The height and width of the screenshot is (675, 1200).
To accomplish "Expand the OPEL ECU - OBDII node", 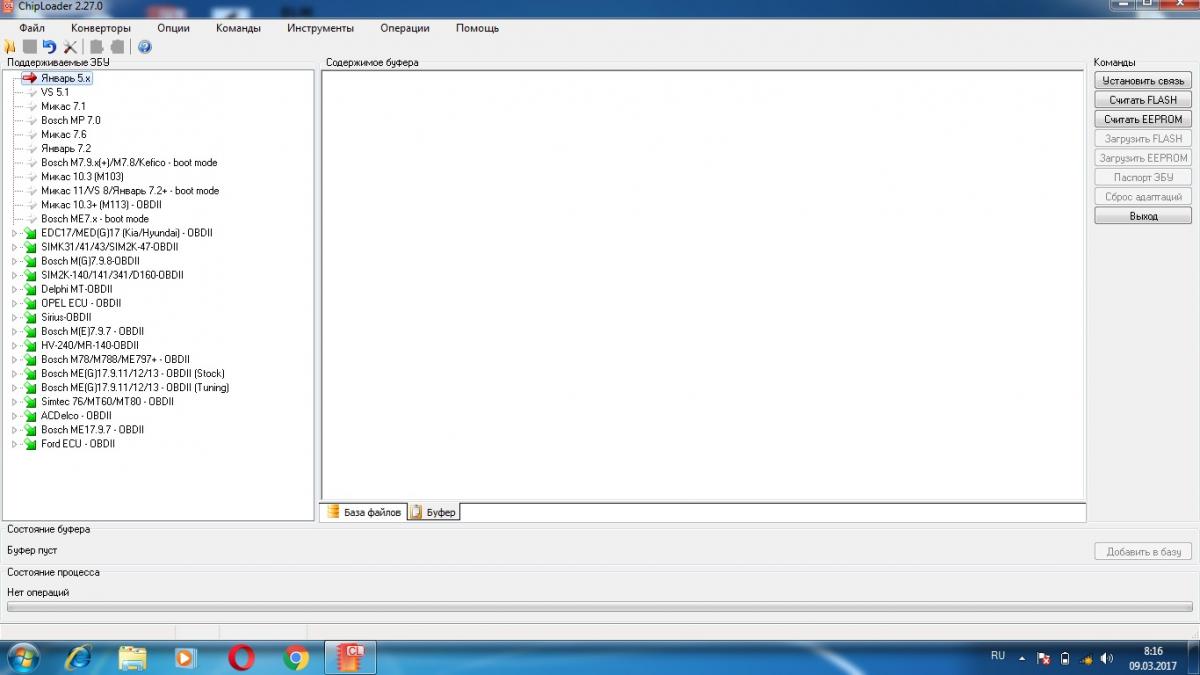I will pos(15,303).
